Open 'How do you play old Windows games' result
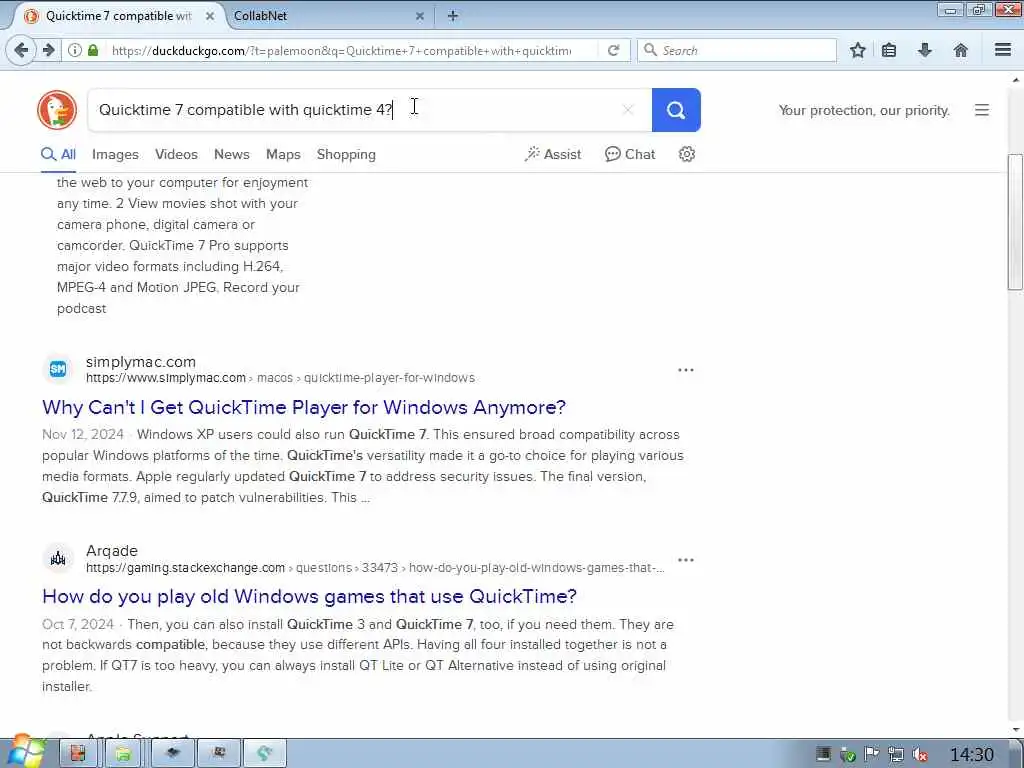This screenshot has width=1024, height=768. (310, 596)
